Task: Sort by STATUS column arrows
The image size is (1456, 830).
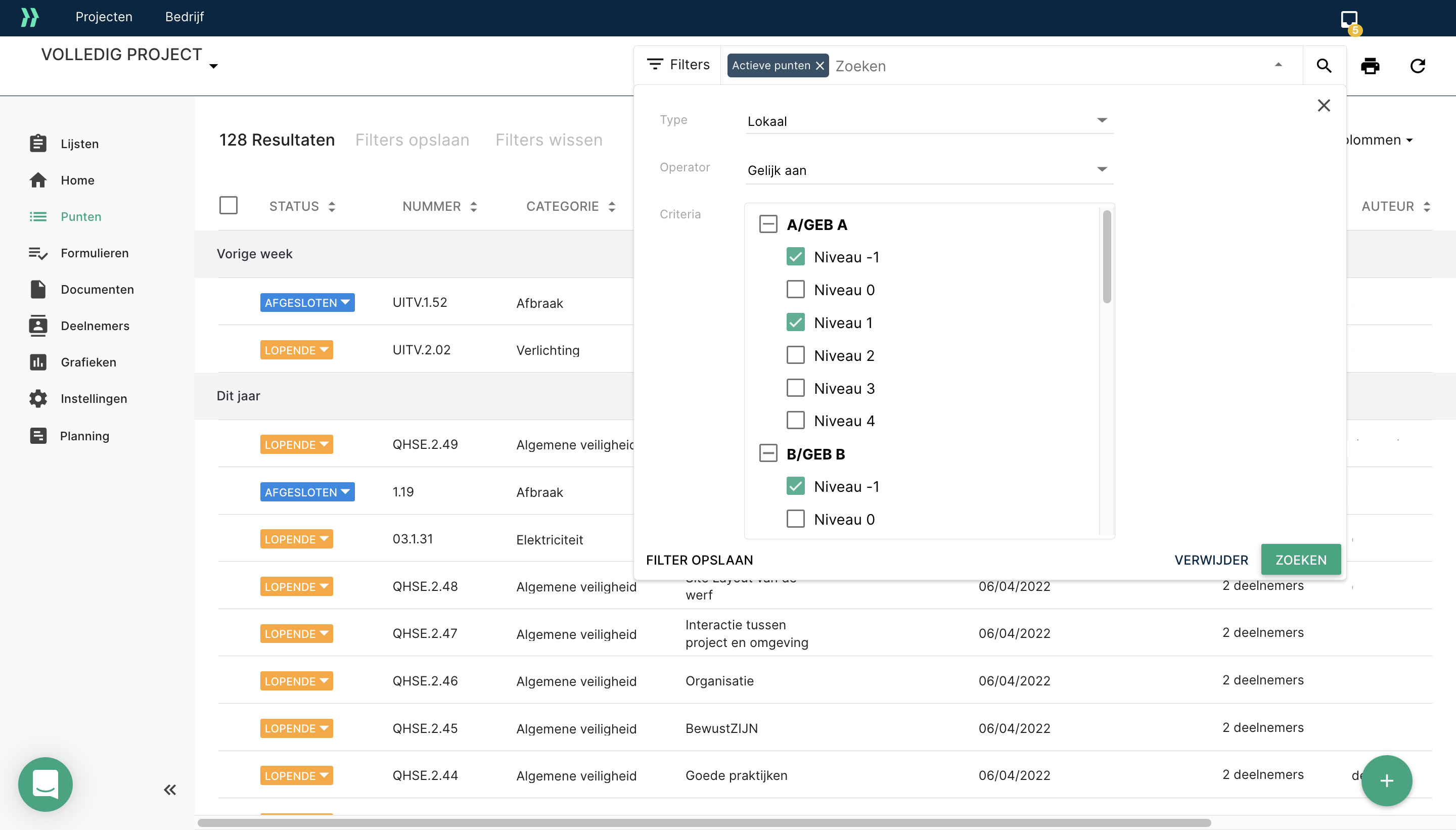Action: pos(332,206)
